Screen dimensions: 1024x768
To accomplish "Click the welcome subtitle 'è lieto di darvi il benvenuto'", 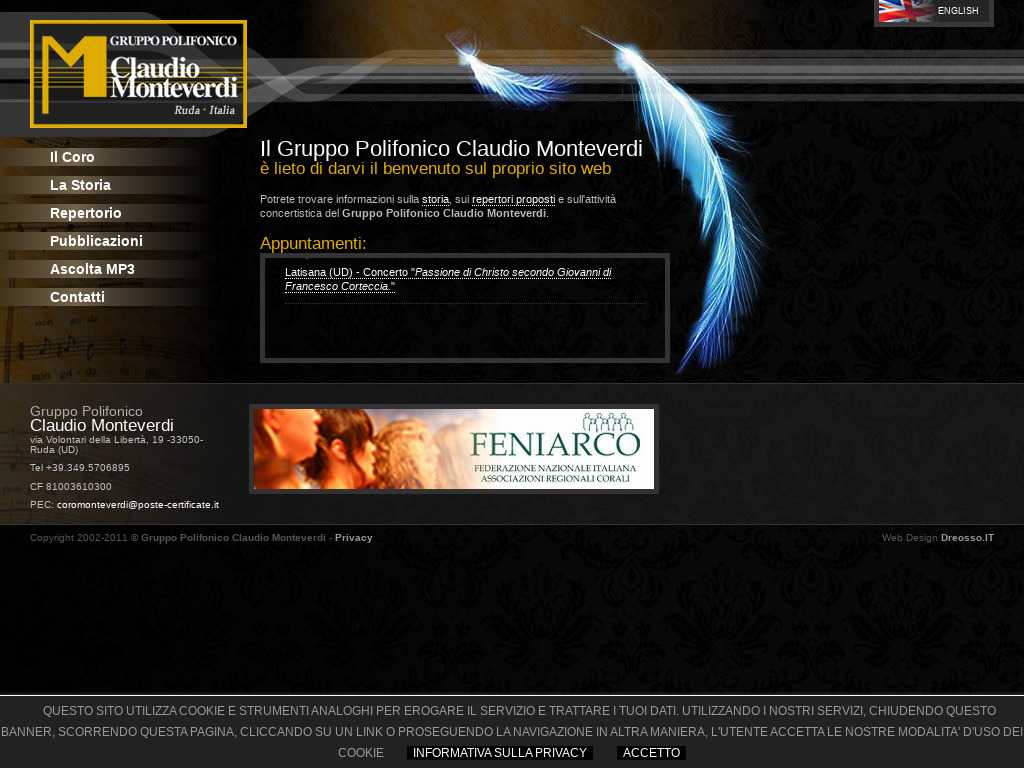I will (435, 169).
